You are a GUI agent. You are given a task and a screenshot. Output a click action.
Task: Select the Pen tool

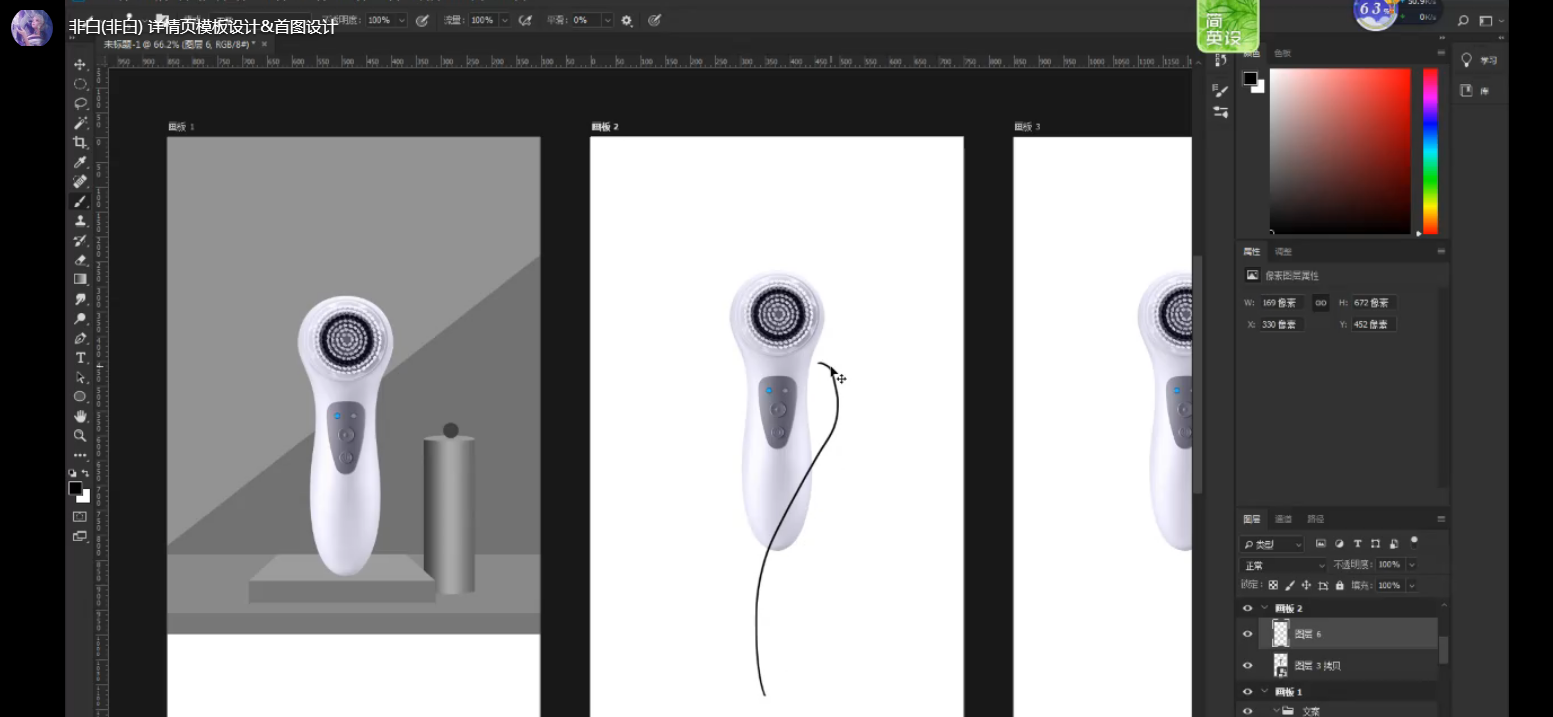[80, 338]
